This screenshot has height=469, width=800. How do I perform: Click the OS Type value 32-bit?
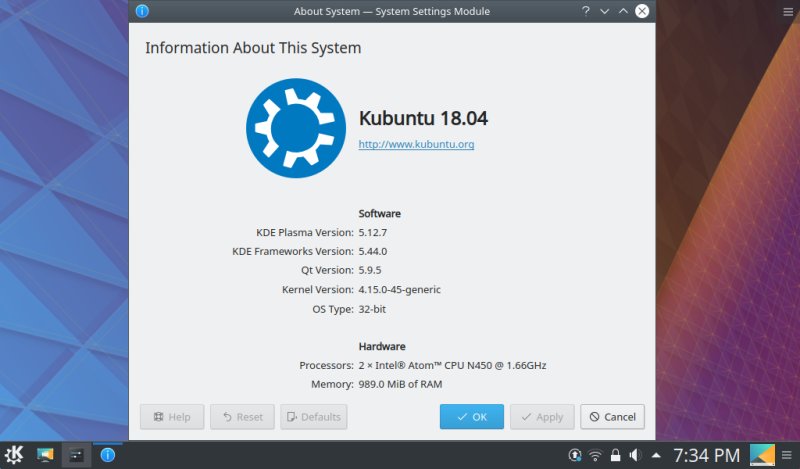click(x=372, y=309)
